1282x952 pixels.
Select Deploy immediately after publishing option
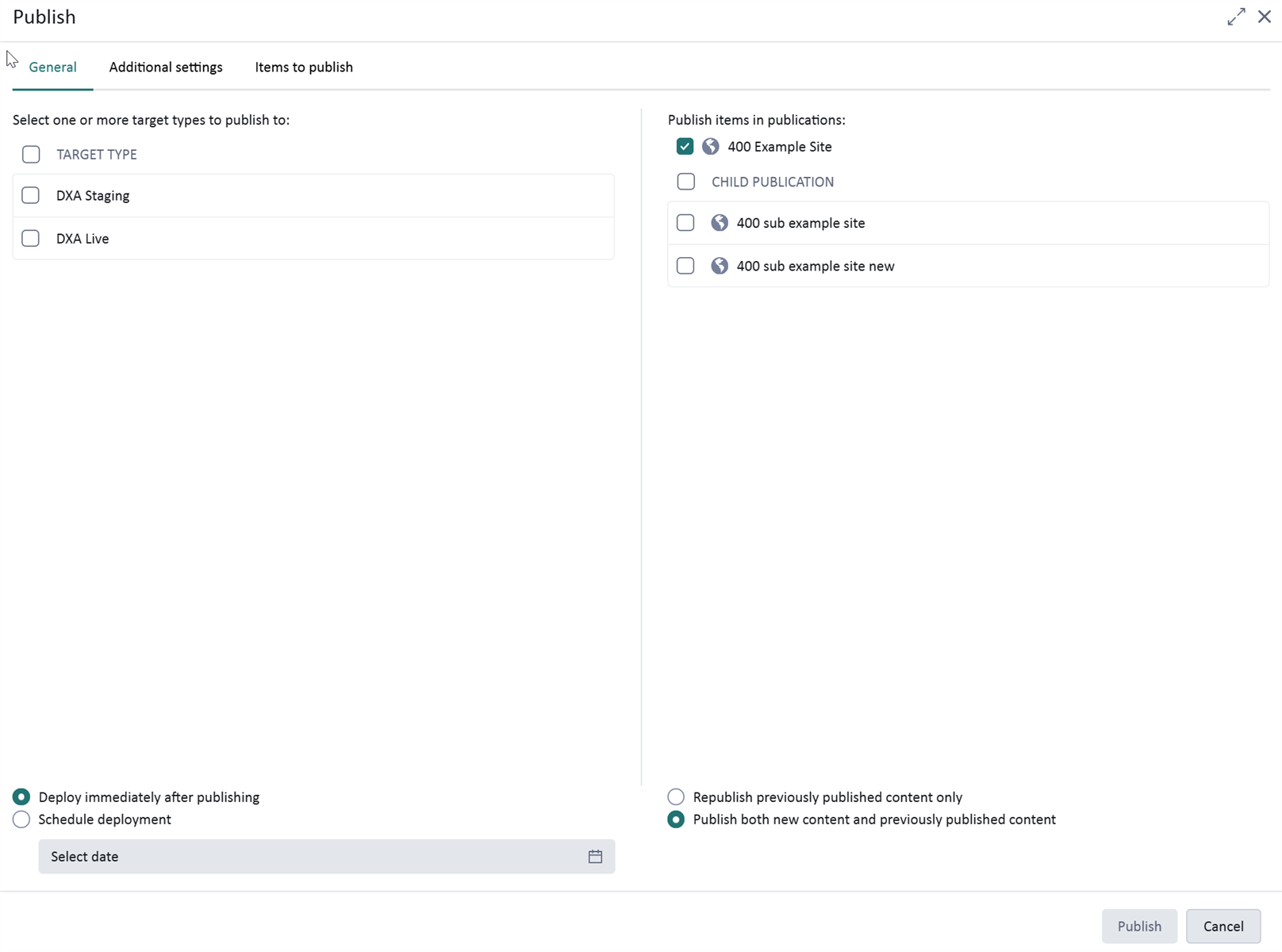[x=21, y=797]
